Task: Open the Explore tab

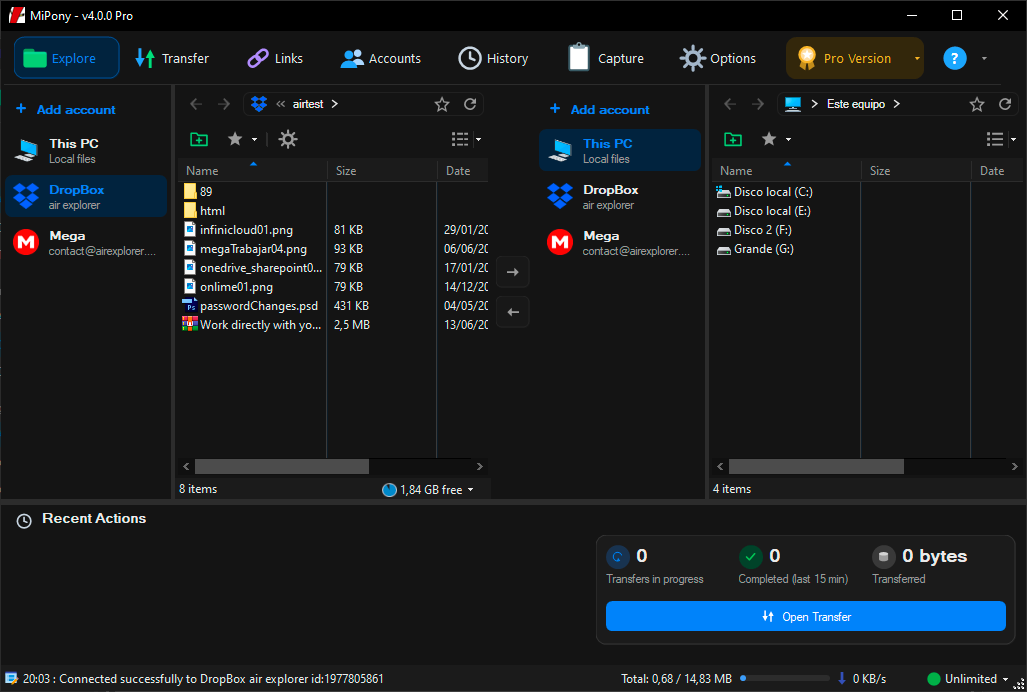Action: (x=67, y=58)
